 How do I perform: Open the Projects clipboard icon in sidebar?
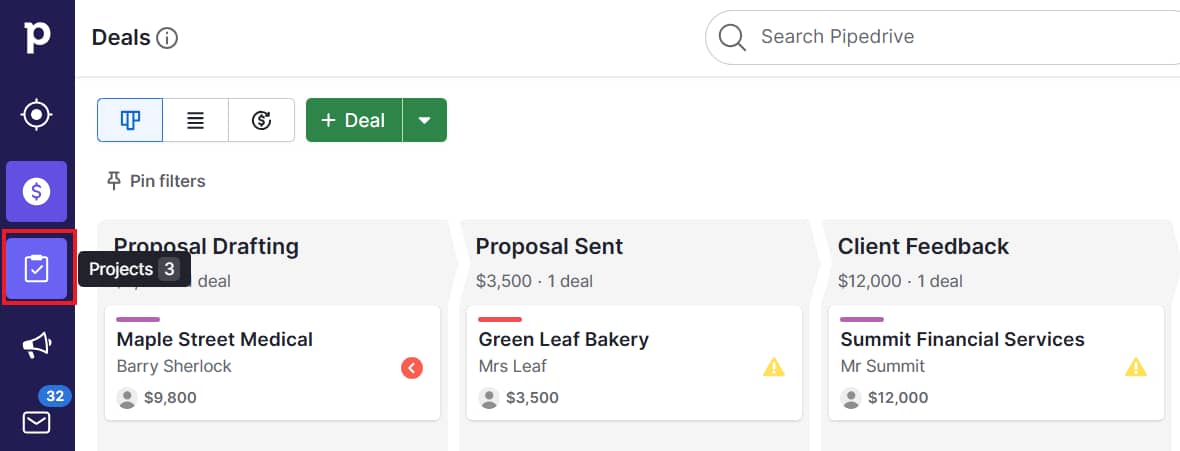click(37, 268)
